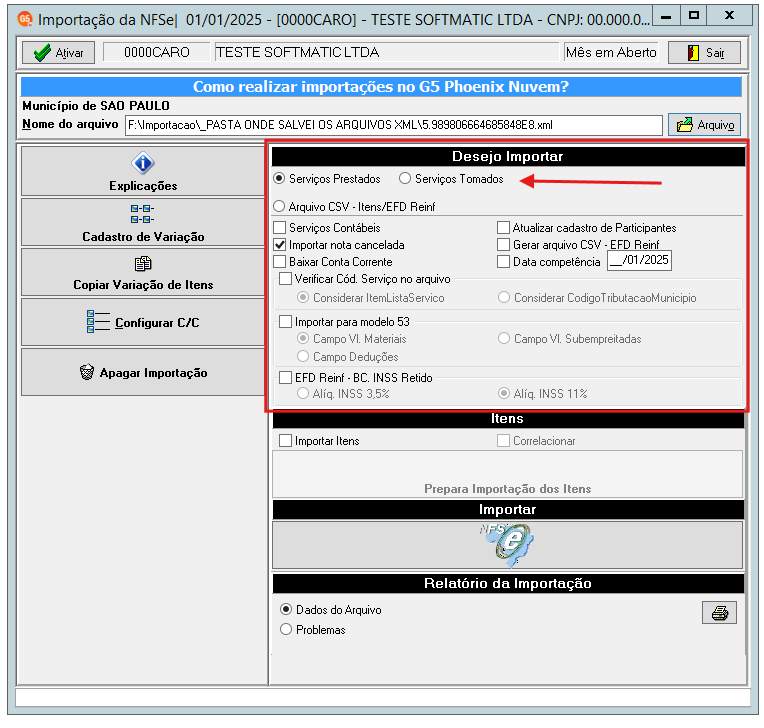Open the 'Como realizar importações no G5 Phoenix Nuvem?' link

click(381, 87)
